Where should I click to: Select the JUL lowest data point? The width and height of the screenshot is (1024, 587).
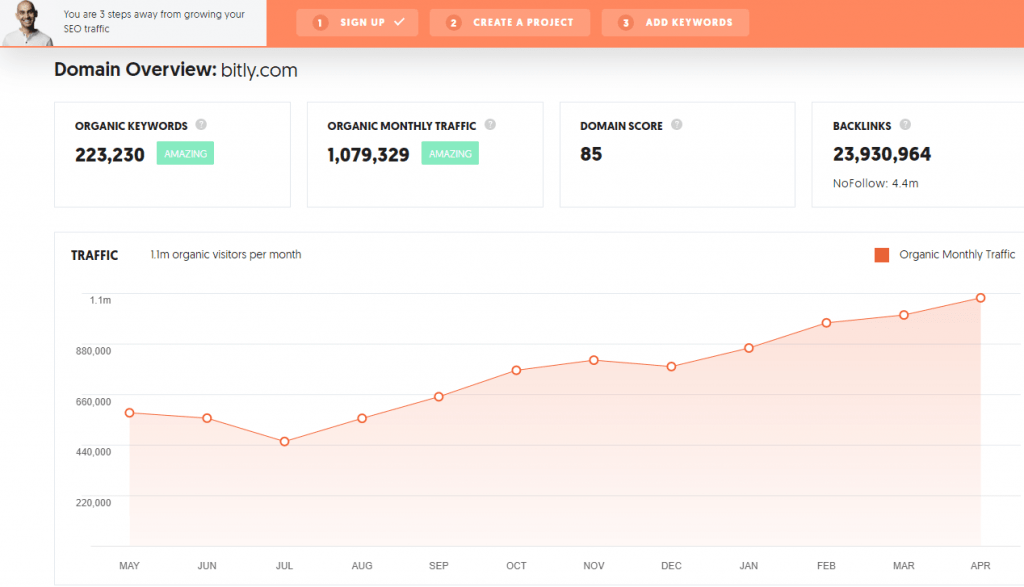coord(285,442)
